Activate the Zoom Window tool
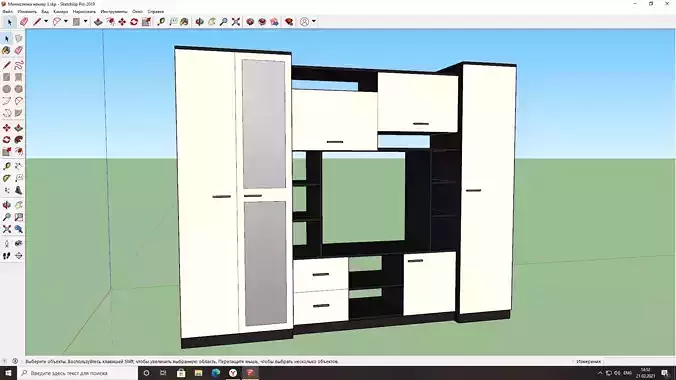This screenshot has width=676, height=380. (19, 217)
